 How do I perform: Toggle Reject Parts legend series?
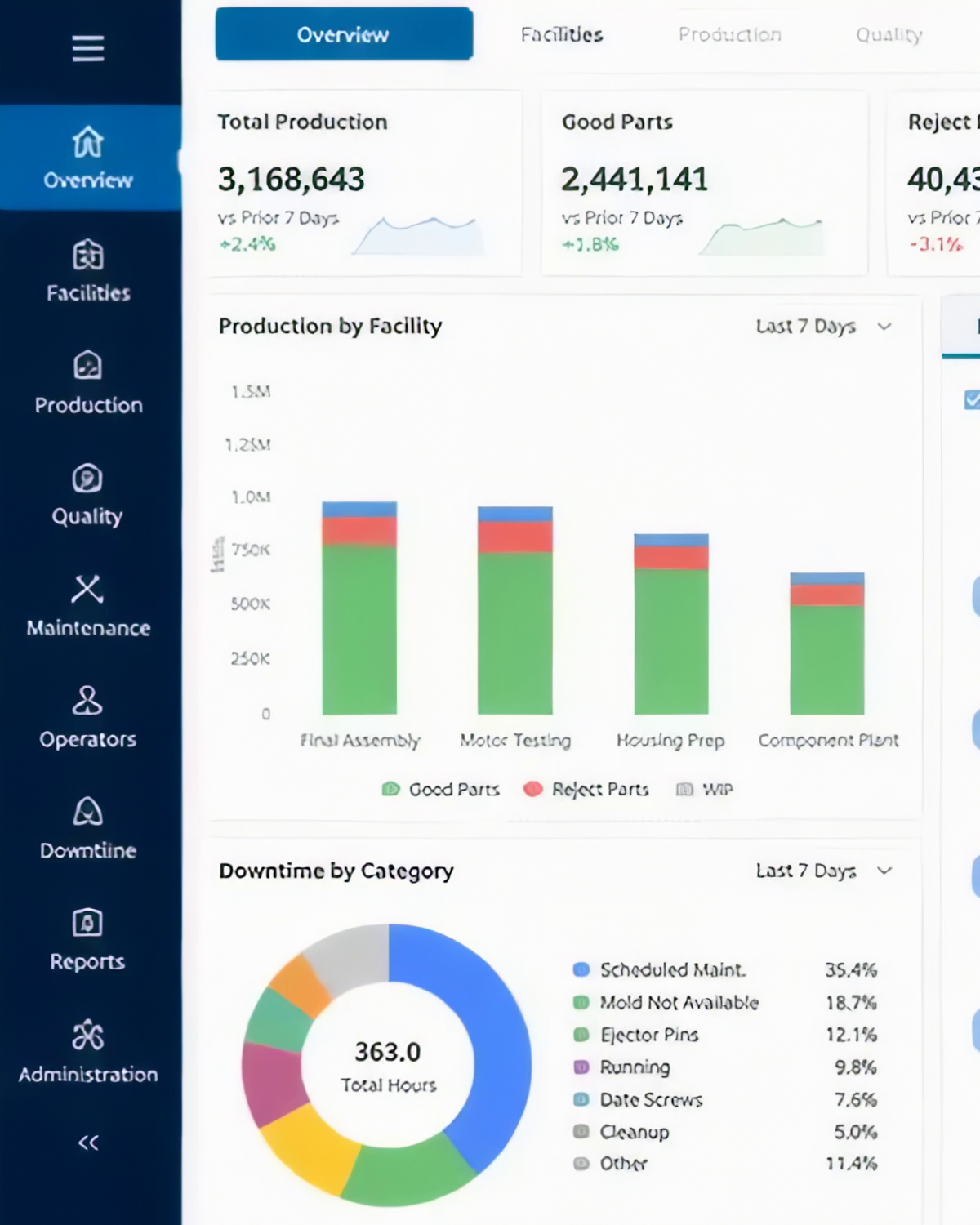(x=586, y=789)
